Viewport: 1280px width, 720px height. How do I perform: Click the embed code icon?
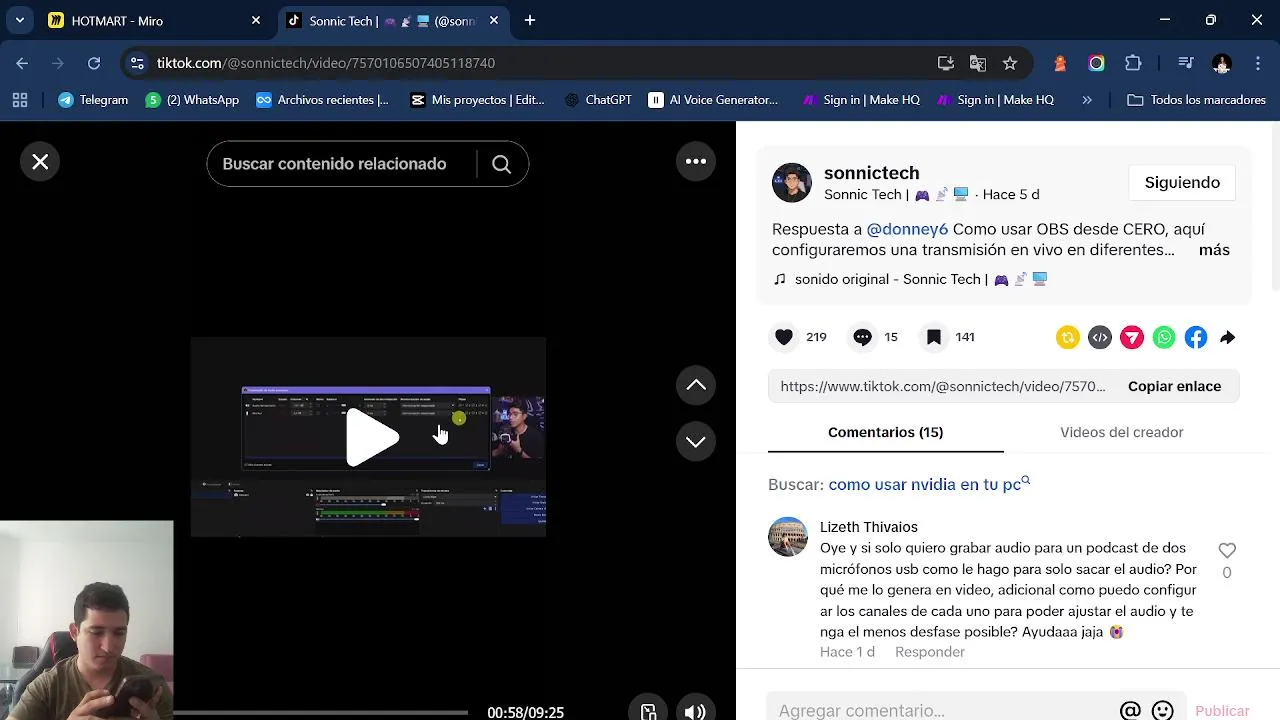[x=1100, y=338]
